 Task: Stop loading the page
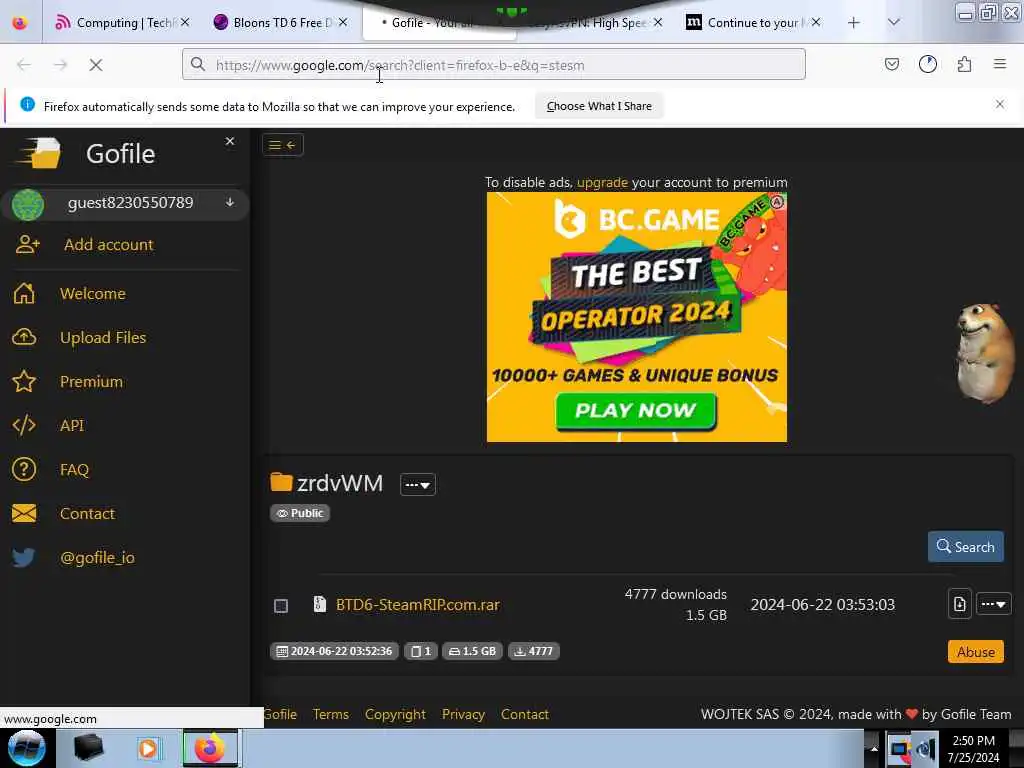(96, 65)
